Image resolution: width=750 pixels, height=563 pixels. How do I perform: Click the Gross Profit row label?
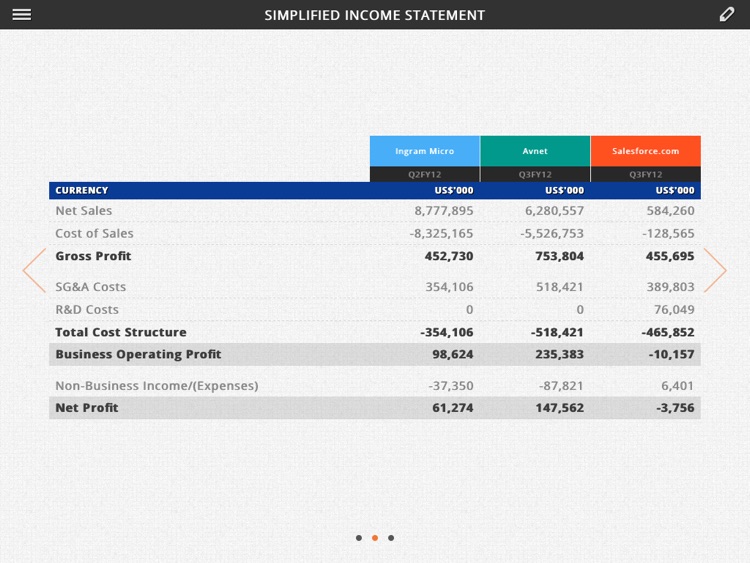point(93,256)
